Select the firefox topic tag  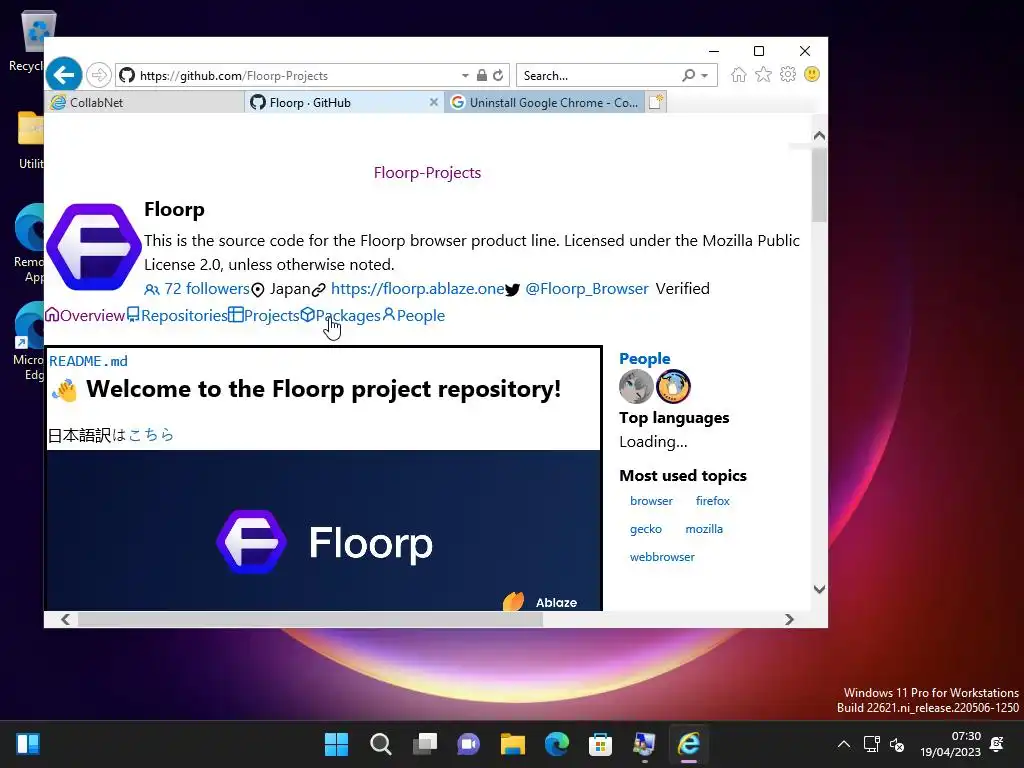(x=712, y=501)
